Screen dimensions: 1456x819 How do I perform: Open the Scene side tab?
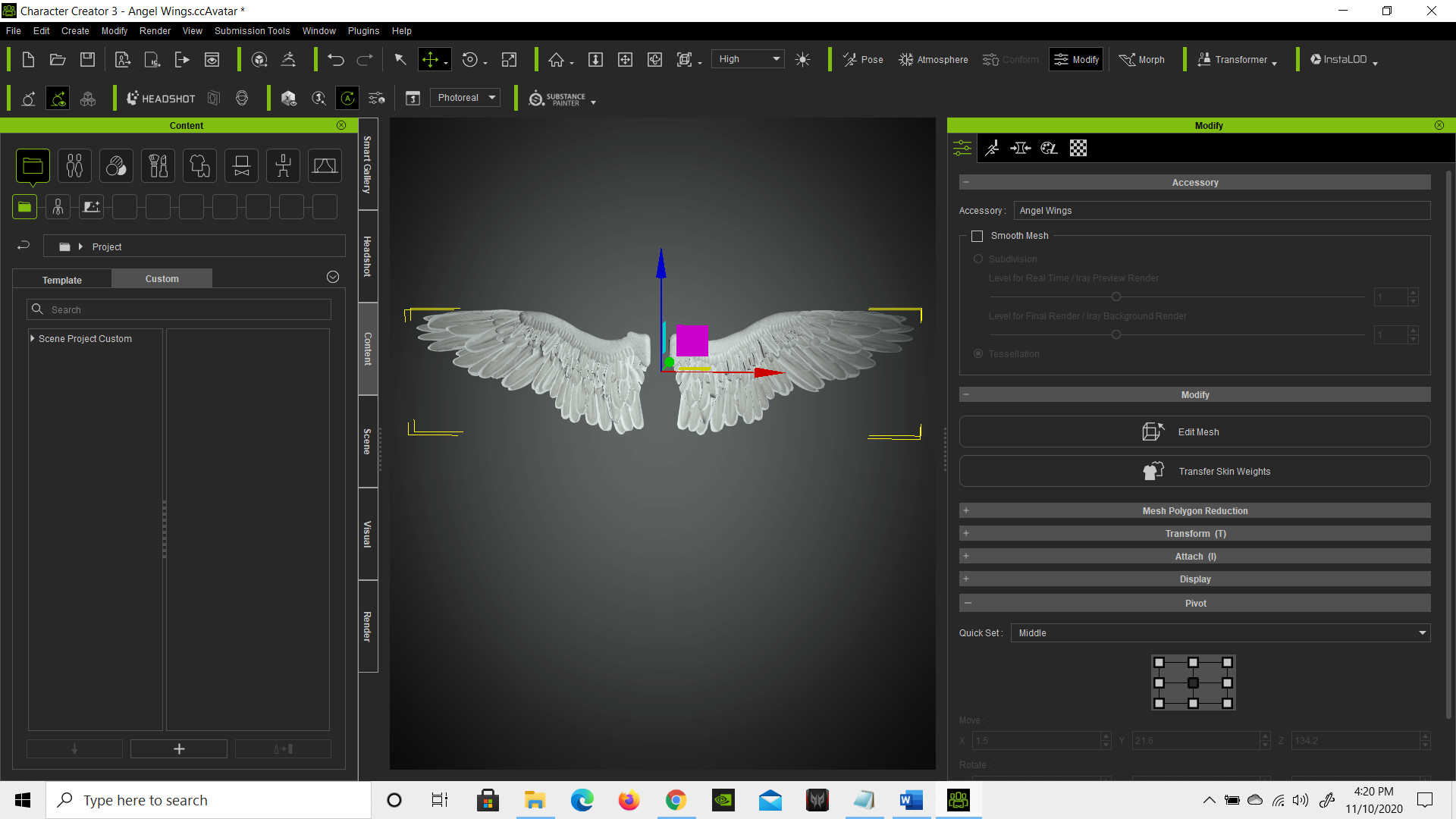(368, 441)
